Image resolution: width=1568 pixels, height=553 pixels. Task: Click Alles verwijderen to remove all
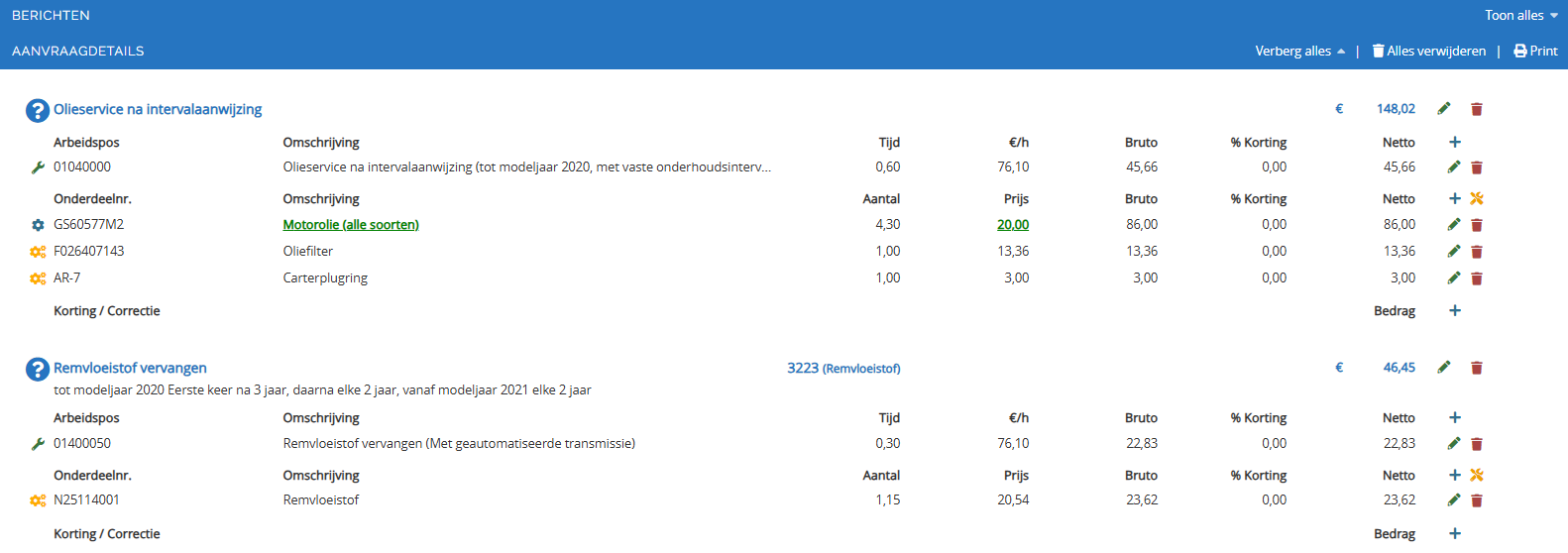(1428, 51)
